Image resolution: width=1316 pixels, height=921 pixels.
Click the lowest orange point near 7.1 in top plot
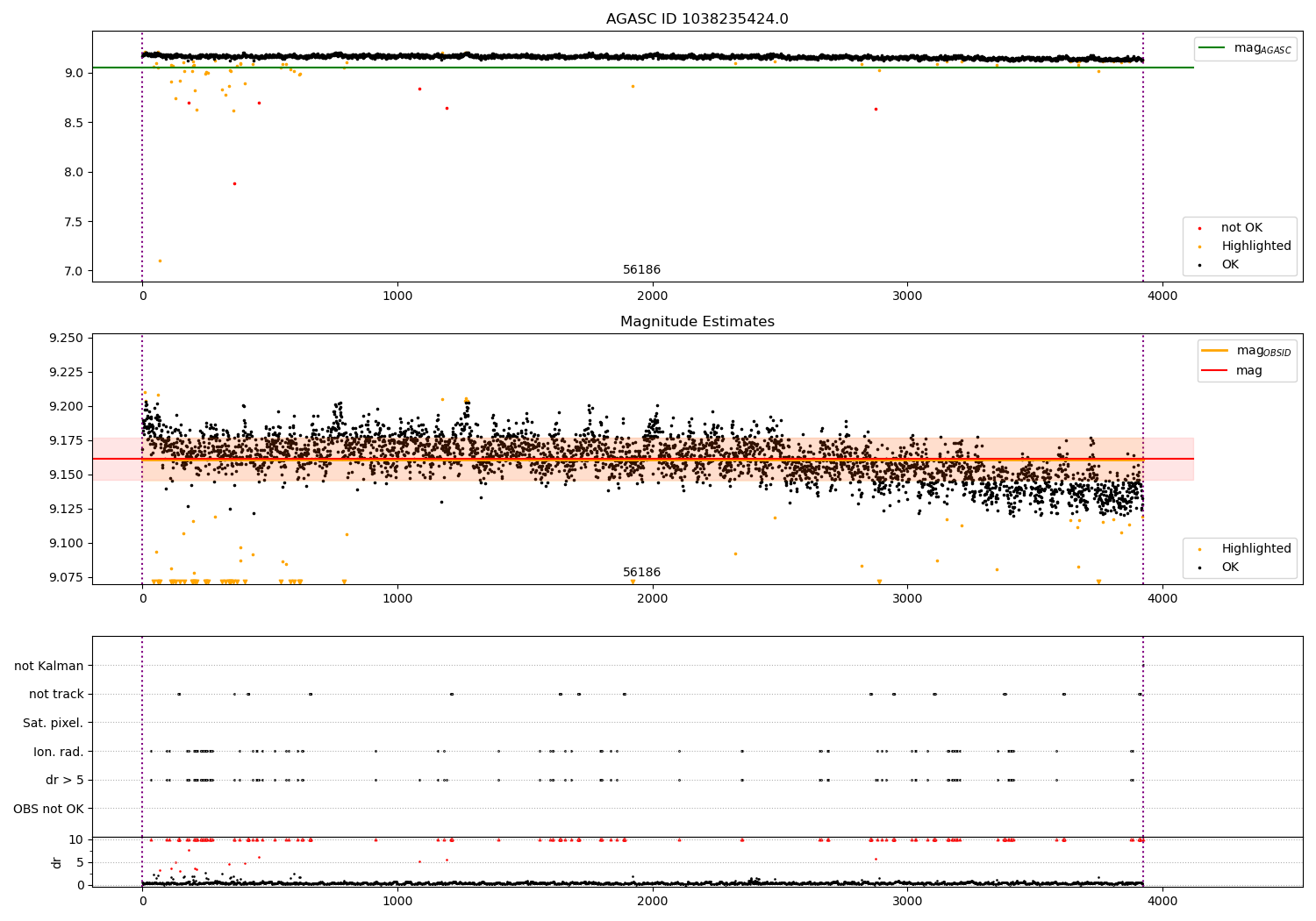pos(160,261)
